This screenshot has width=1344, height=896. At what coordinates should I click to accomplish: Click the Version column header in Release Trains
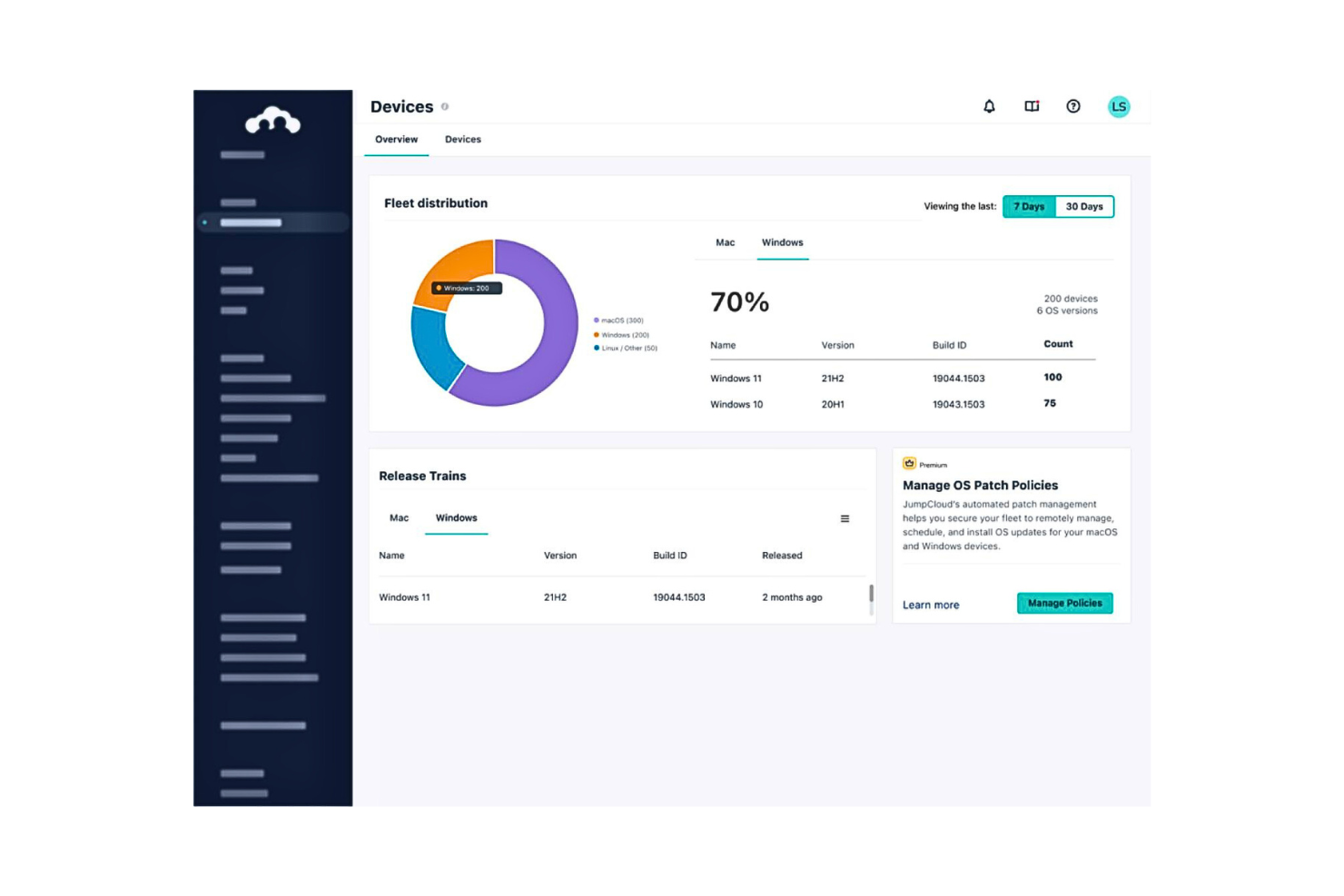560,556
